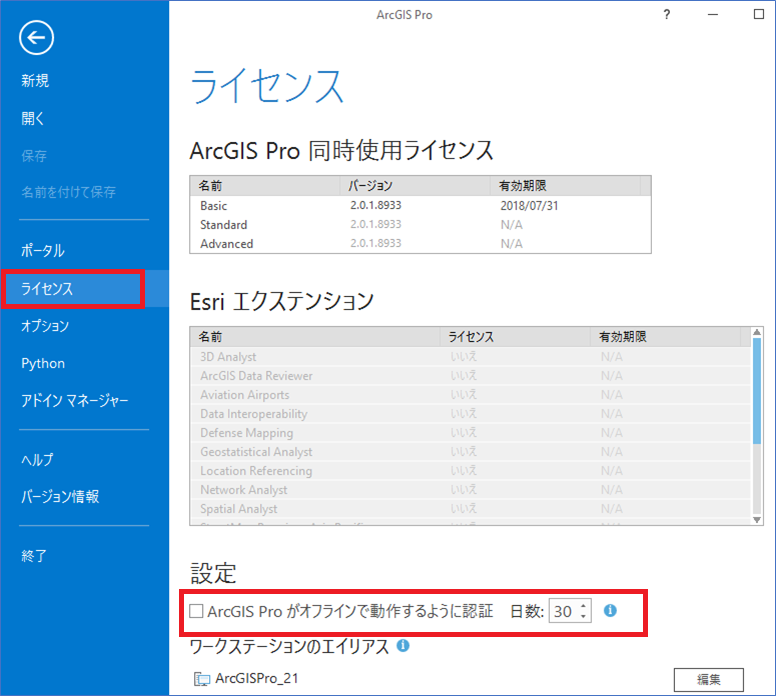776x696 pixels.
Task: Select the Location Referencing row
Action: pos(471,471)
